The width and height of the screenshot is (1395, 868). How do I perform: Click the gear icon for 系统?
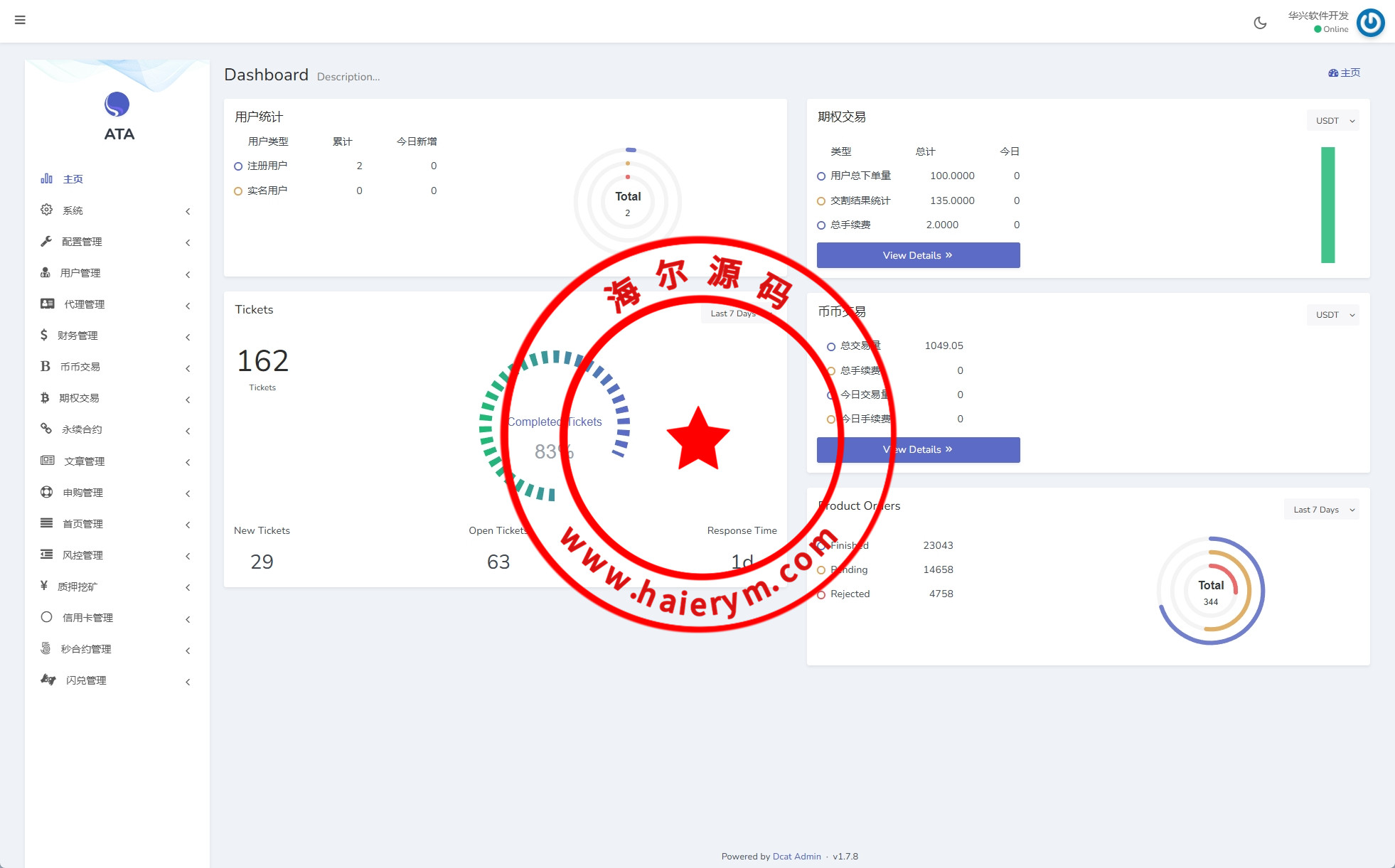46,210
